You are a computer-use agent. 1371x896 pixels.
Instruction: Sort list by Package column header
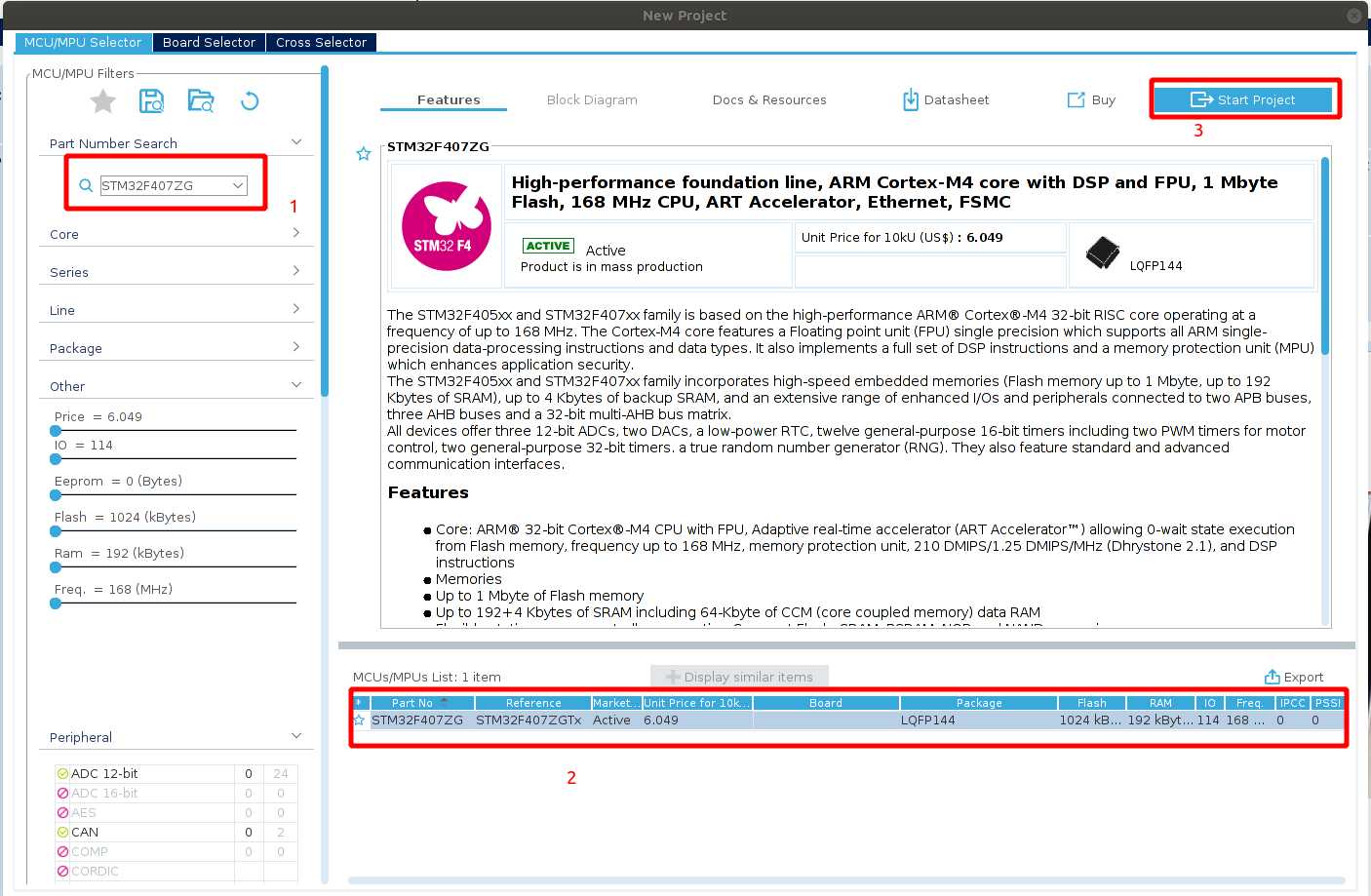pyautogui.click(x=979, y=702)
